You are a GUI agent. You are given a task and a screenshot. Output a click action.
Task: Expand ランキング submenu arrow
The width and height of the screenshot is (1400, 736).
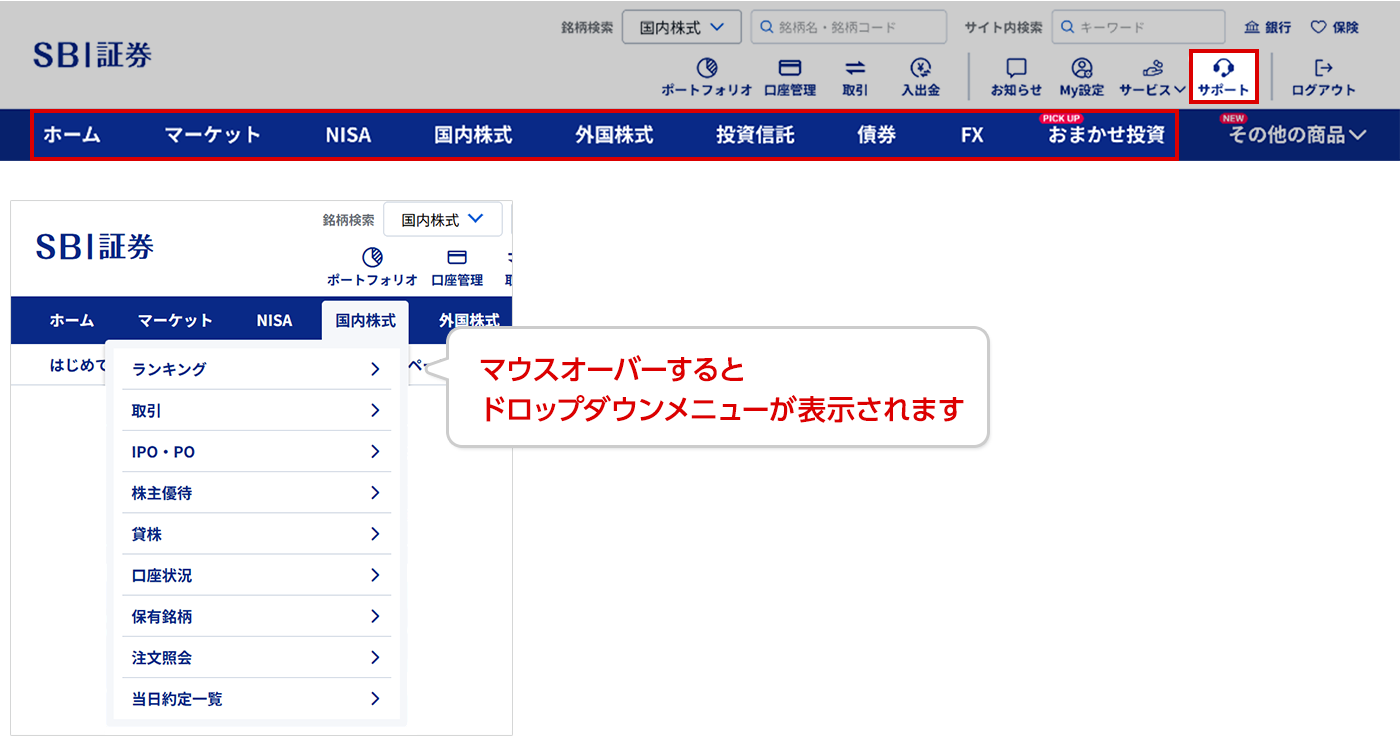click(x=375, y=369)
